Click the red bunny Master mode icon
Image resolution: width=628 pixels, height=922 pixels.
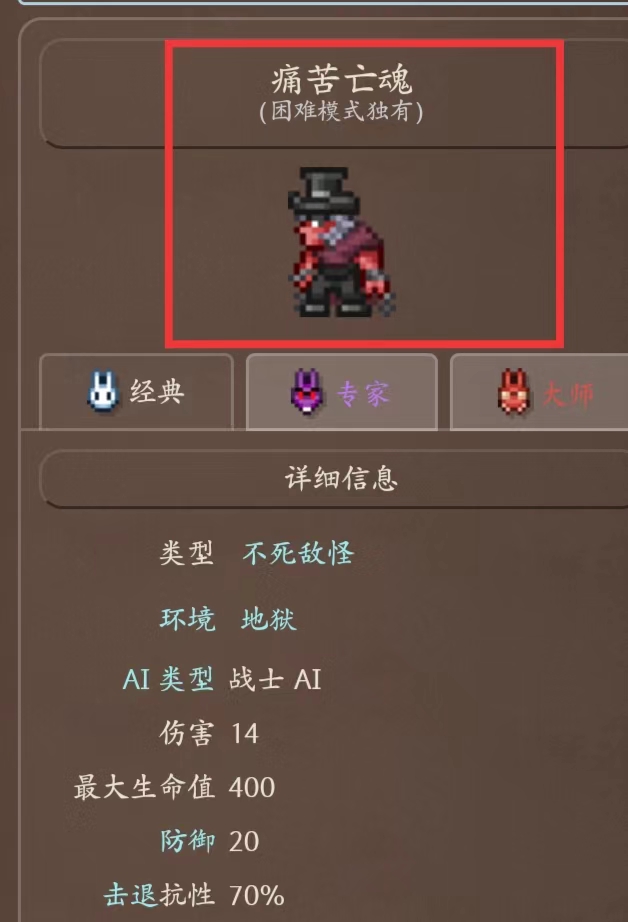click(513, 392)
